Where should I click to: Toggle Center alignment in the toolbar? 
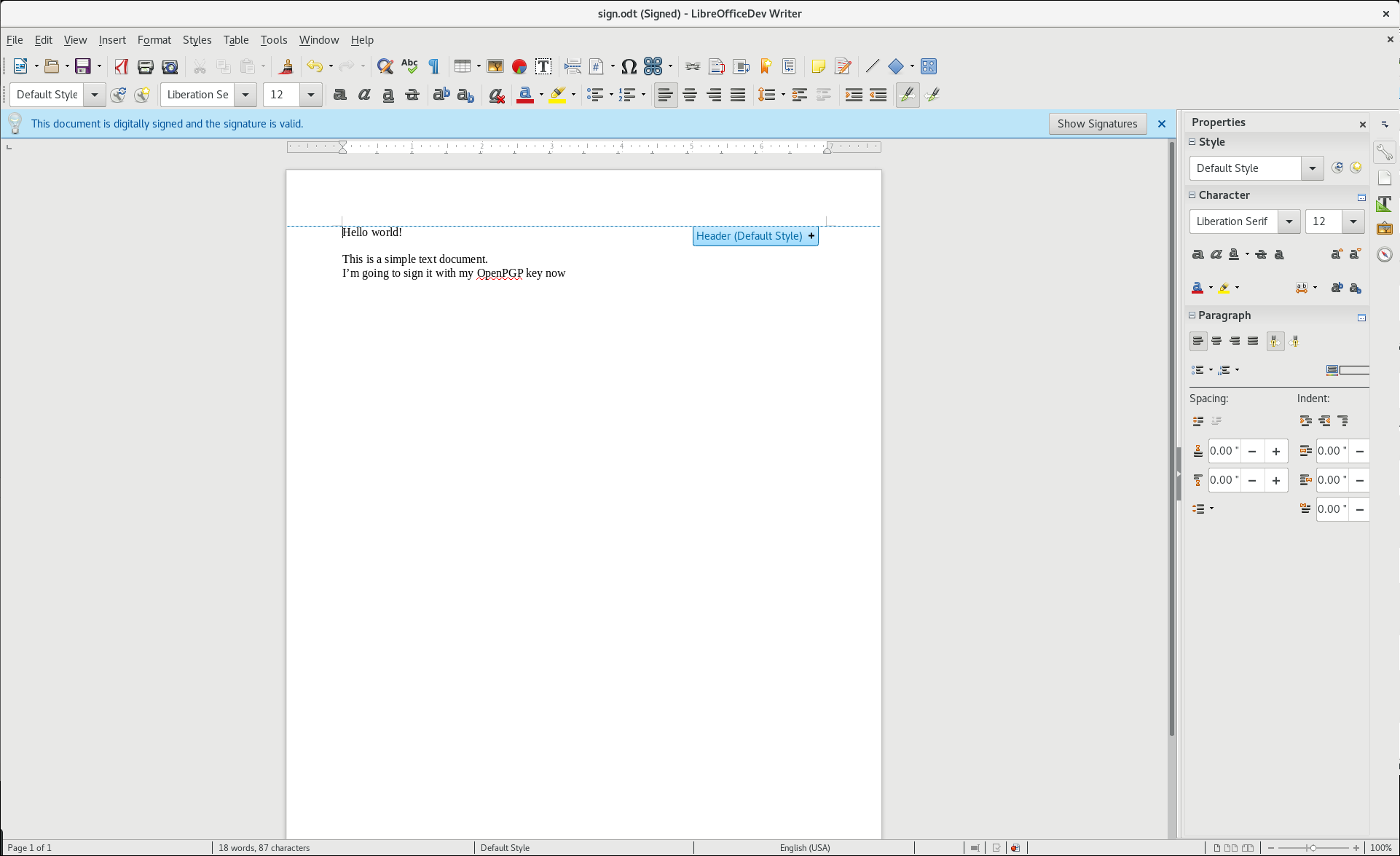tap(690, 95)
